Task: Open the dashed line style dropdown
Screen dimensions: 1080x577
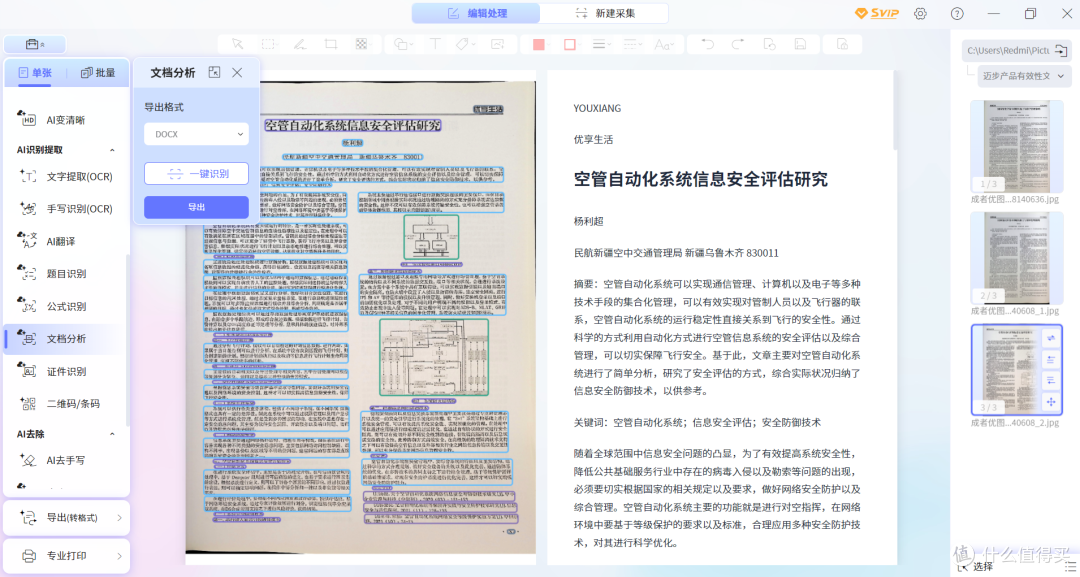Action: [x=632, y=44]
